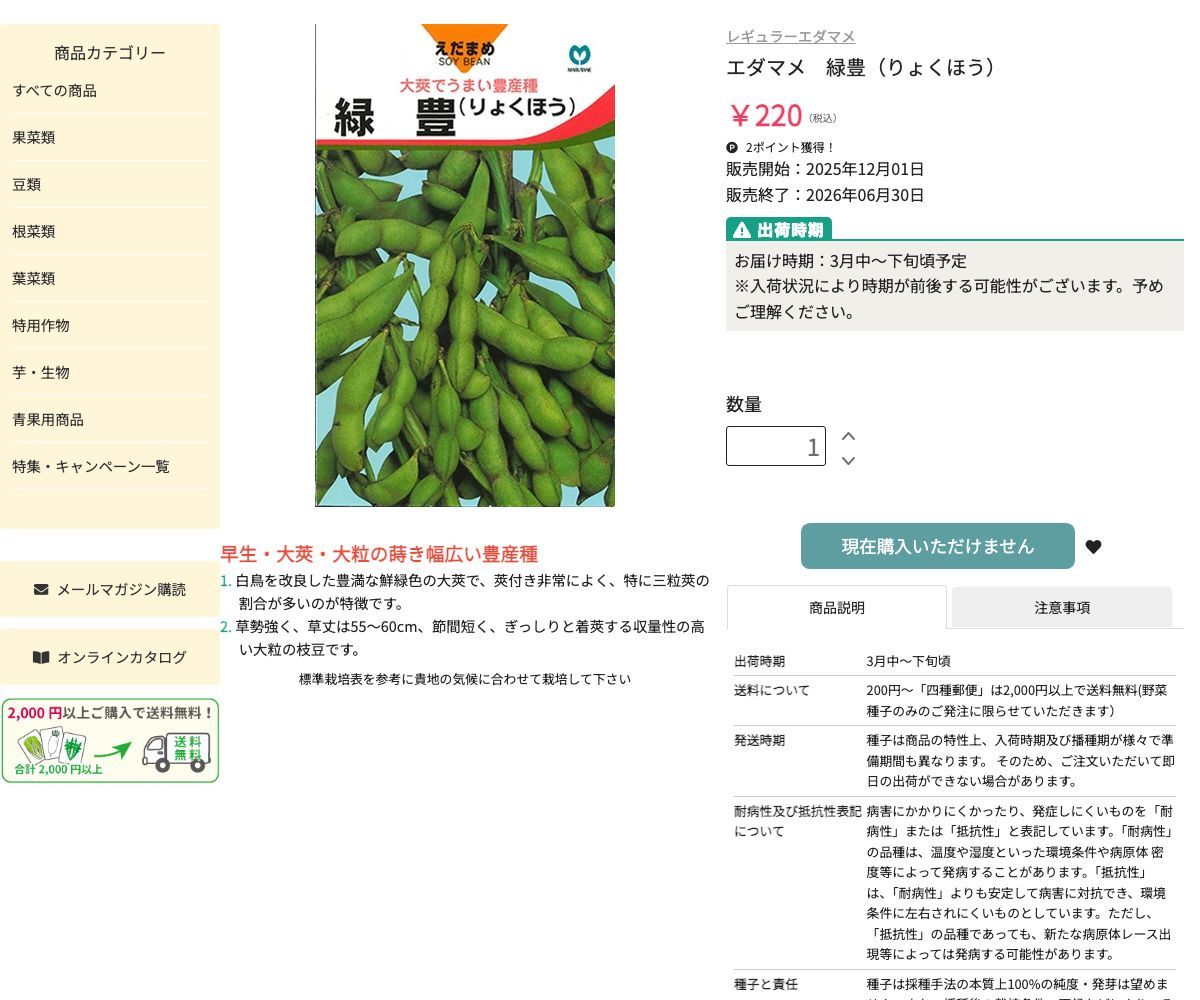Increase quantity with up arrow

(848, 436)
